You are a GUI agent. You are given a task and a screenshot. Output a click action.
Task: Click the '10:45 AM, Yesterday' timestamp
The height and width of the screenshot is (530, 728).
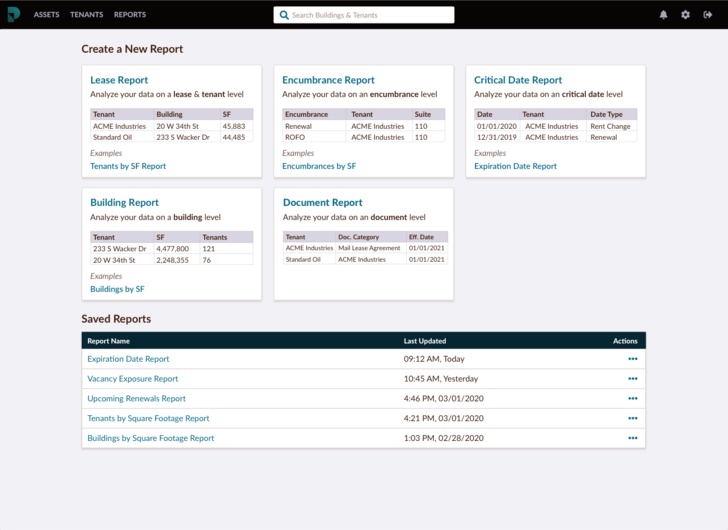click(441, 379)
